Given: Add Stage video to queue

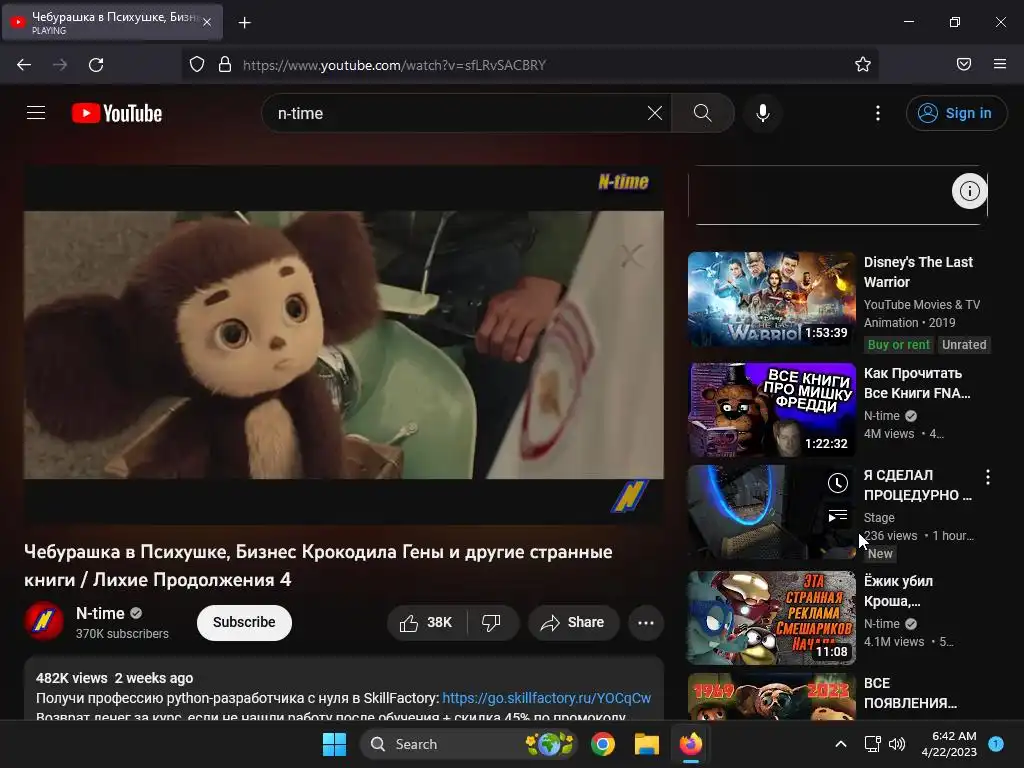Looking at the screenshot, I should click(x=838, y=516).
